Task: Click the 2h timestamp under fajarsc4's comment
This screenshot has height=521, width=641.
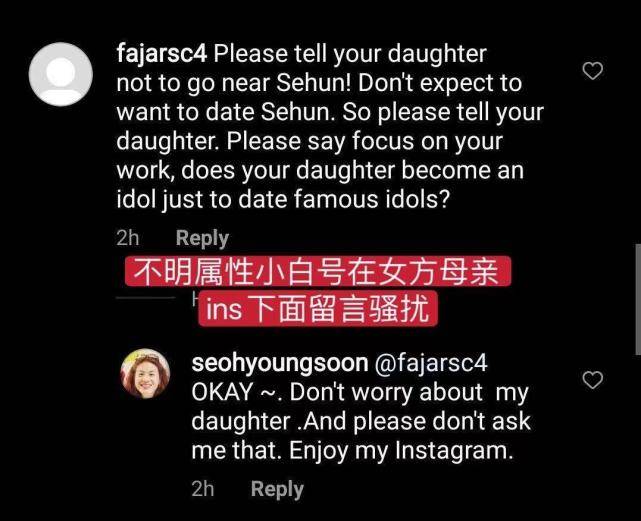Action: tap(128, 238)
